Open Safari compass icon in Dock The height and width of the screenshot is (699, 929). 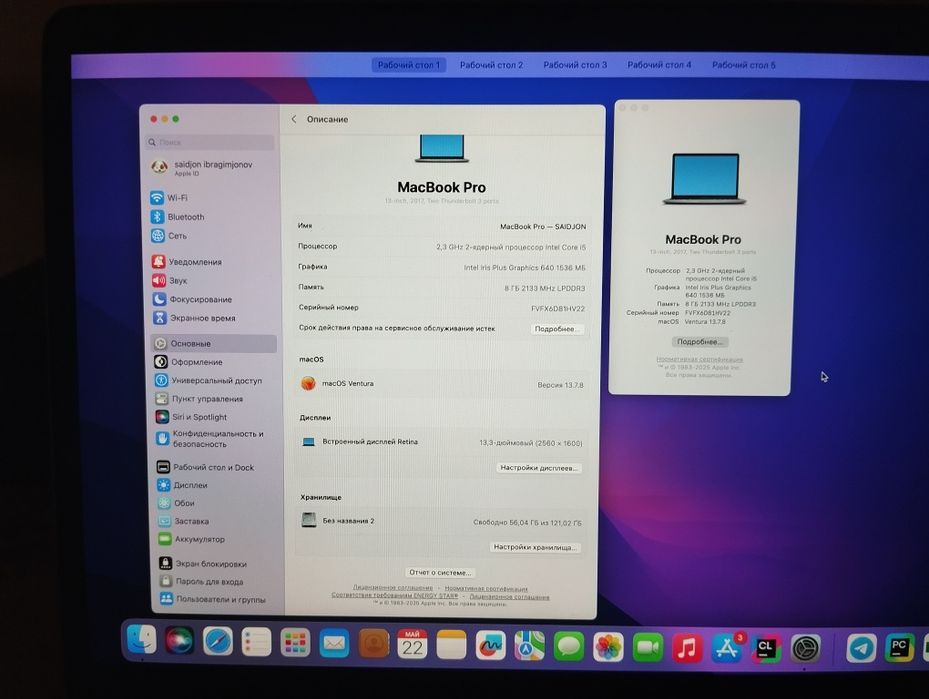click(x=217, y=642)
